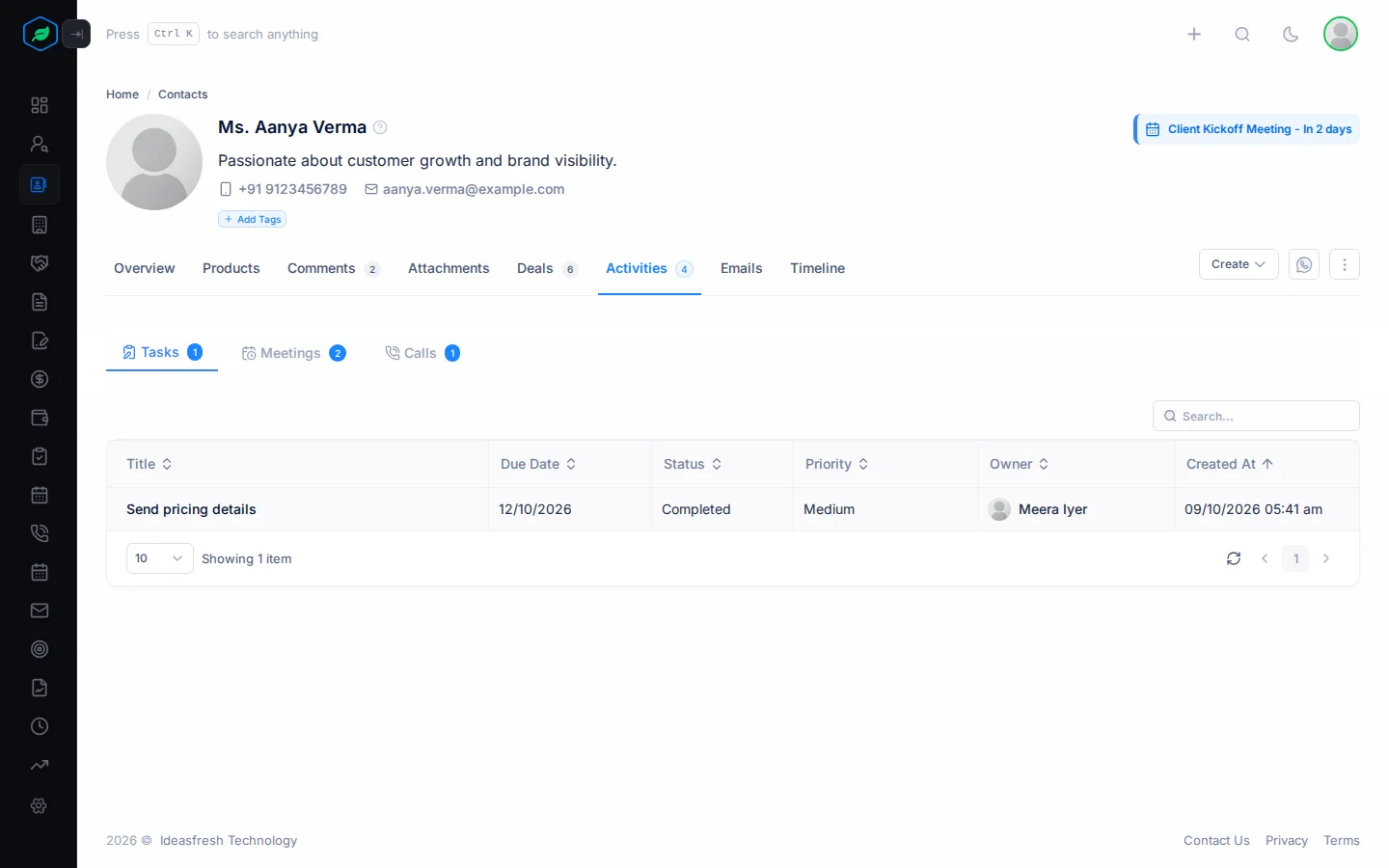Open the handshake deals icon in sidebar
Screen dimensions: 1389x868
point(40,263)
